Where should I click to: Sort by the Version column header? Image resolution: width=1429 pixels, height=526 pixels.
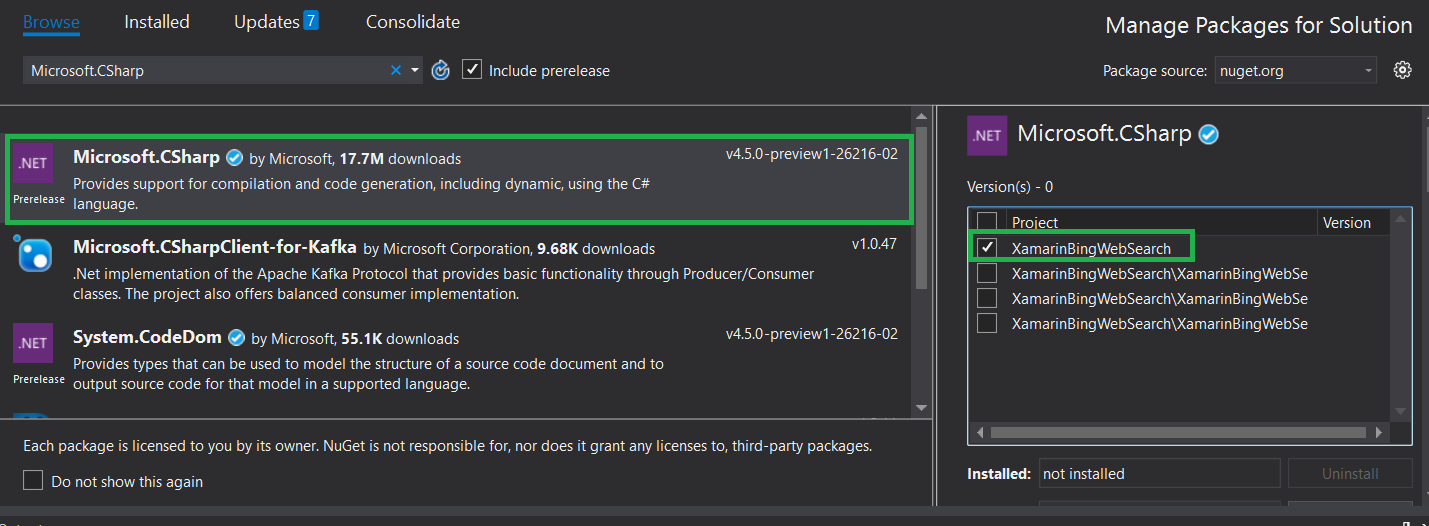pyautogui.click(x=1347, y=222)
